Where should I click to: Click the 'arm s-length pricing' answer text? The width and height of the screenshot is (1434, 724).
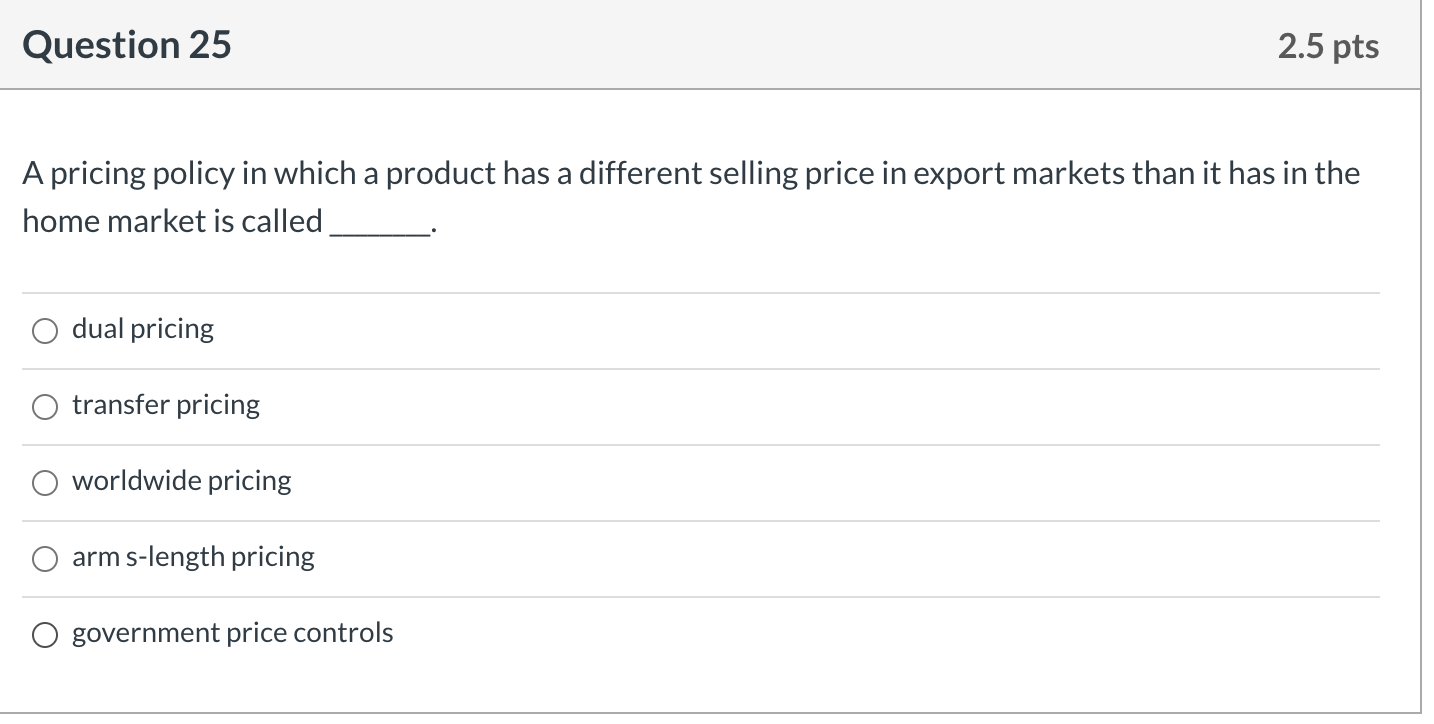193,557
